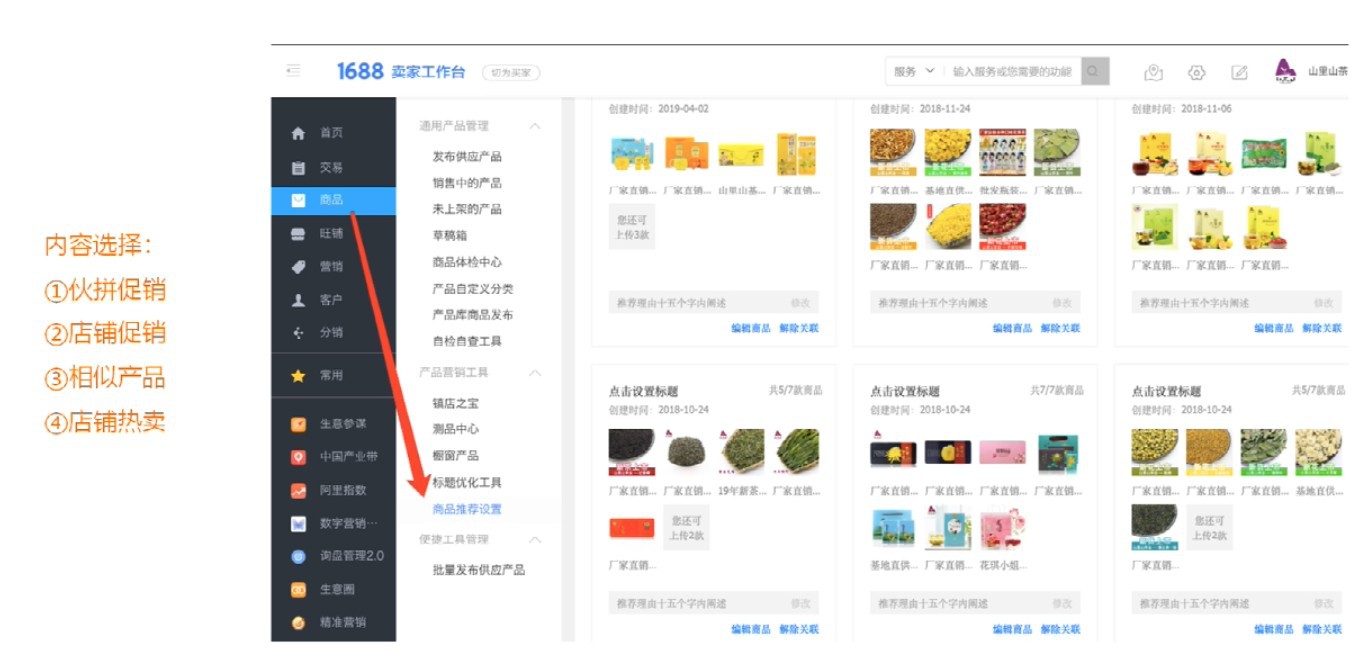Focus 推荐理由 field in the 2018-11-06 card
The width and height of the screenshot is (1368, 658).
[1236, 303]
